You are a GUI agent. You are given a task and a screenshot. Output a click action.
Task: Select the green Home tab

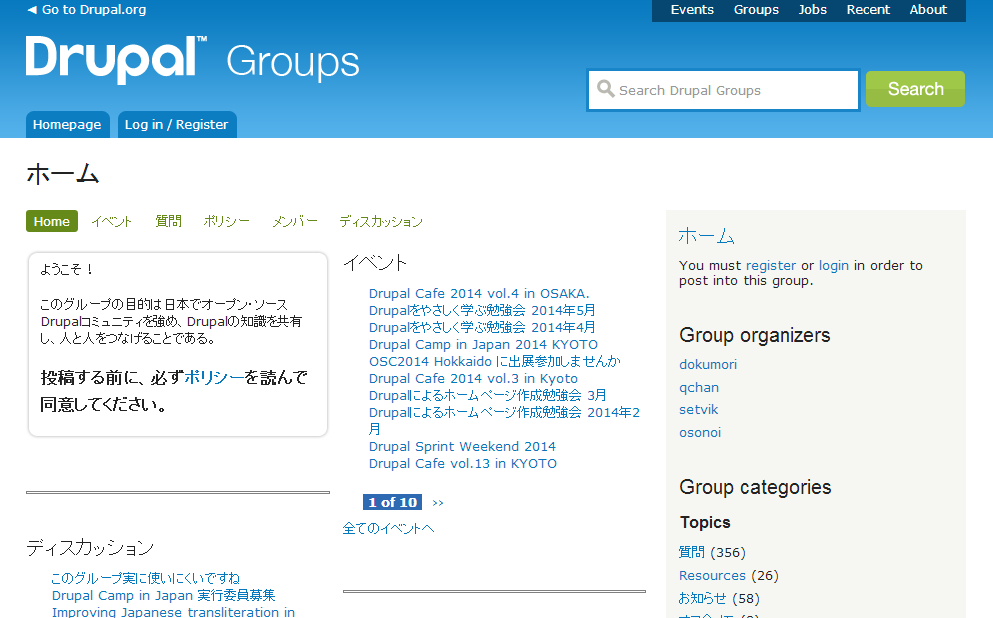coord(52,221)
